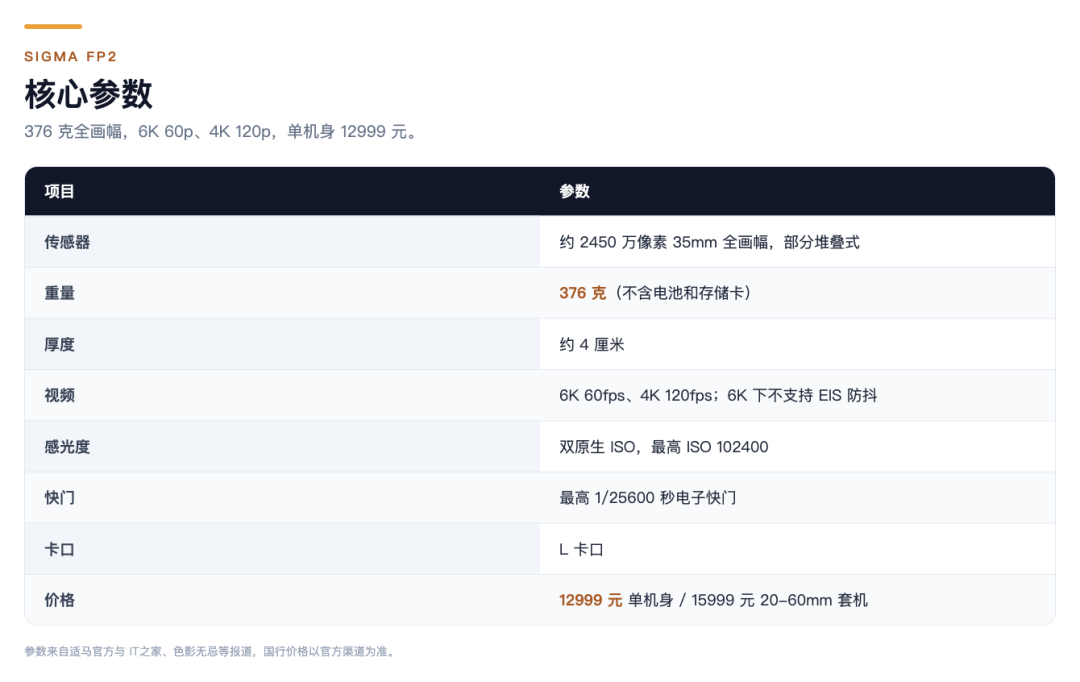Click the cell 最高 1/25600 秒电子快门
The image size is (1080, 682).
(647, 498)
